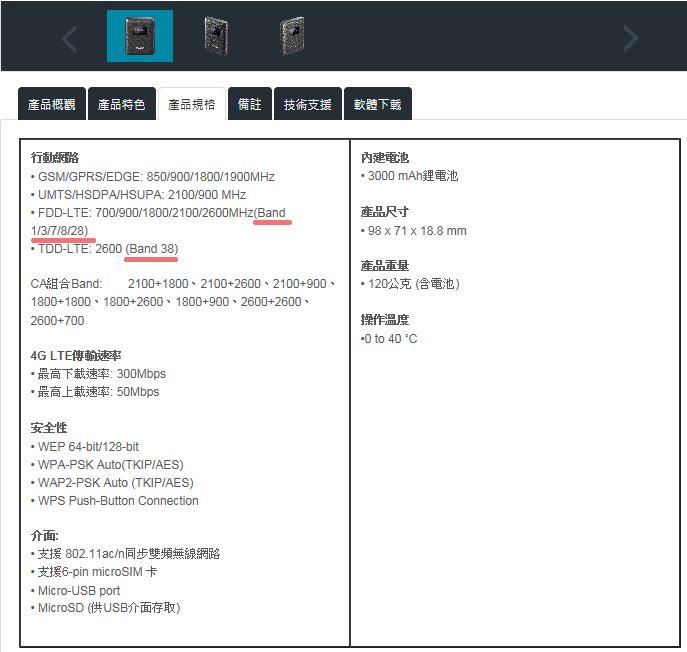Click the WPA-PSK Auto(TKIP/AES) line
This screenshot has width=687, height=652.
pyautogui.click(x=107, y=464)
